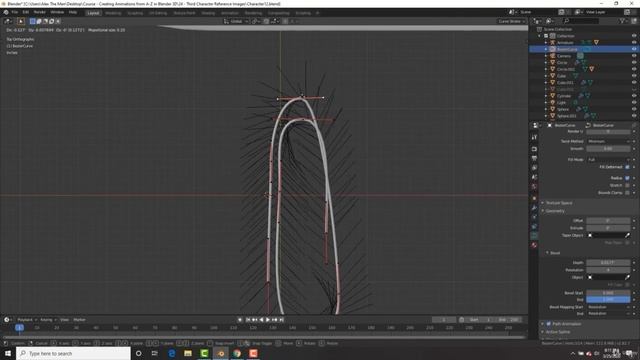
Task: Switch to the Animation workspace tab
Action: (x=230, y=13)
